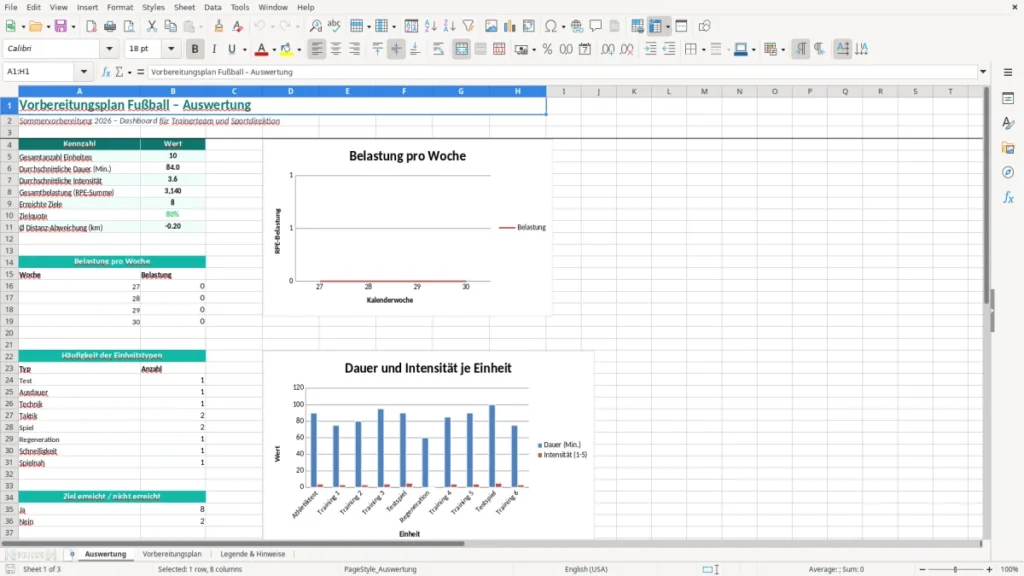Open the Sheet menu
The image size is (1024, 576).
(184, 7)
